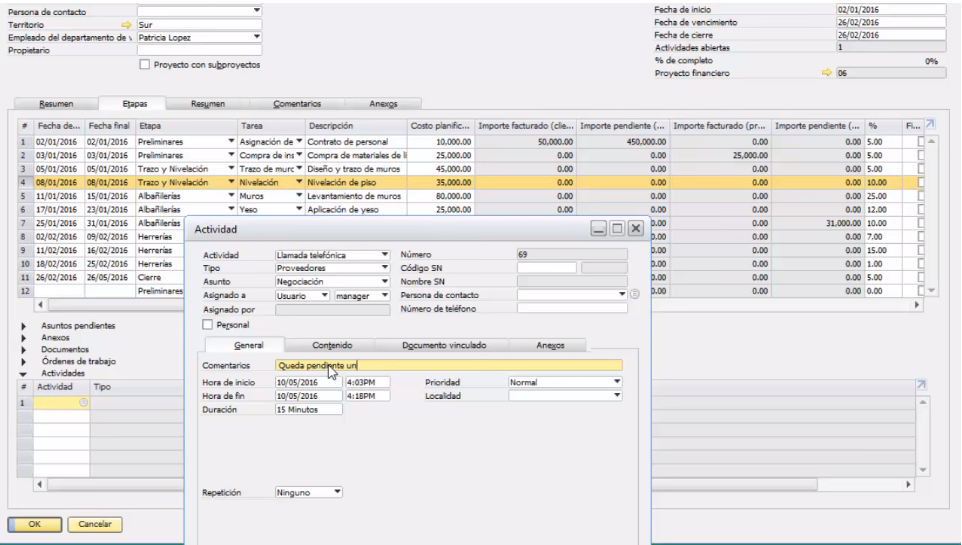Image resolution: width=962 pixels, height=545 pixels.
Task: Click the Cancelar button
Action: 95,524
